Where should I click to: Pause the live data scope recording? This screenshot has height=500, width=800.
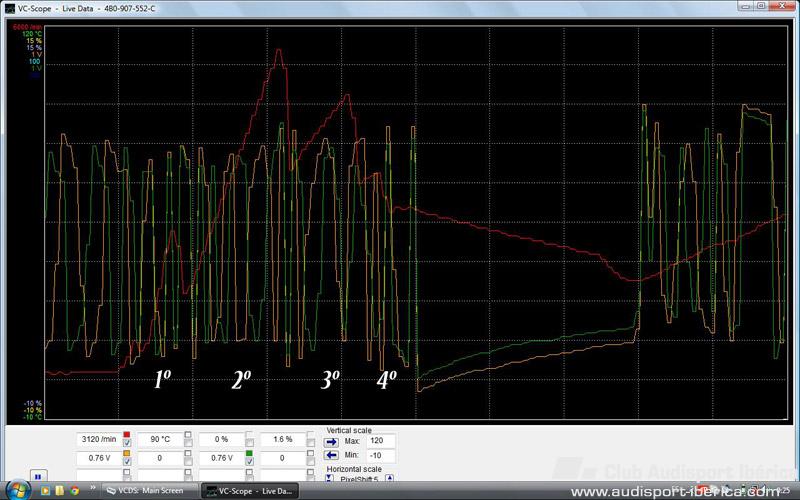38,477
